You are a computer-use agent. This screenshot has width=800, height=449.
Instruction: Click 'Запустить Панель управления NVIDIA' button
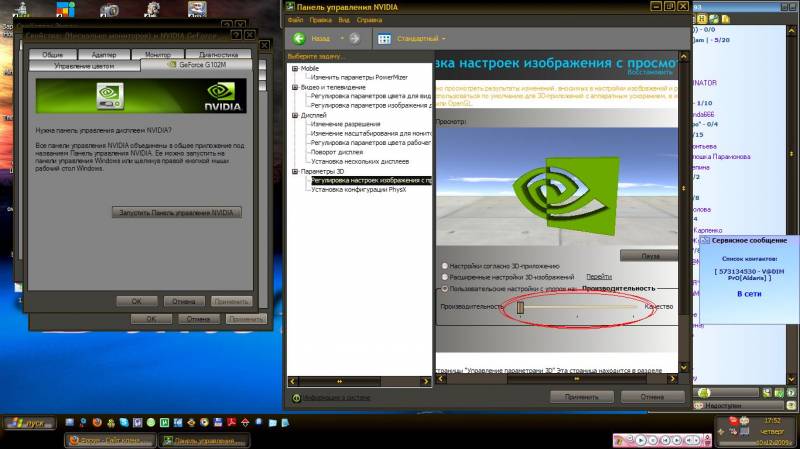pos(177,212)
